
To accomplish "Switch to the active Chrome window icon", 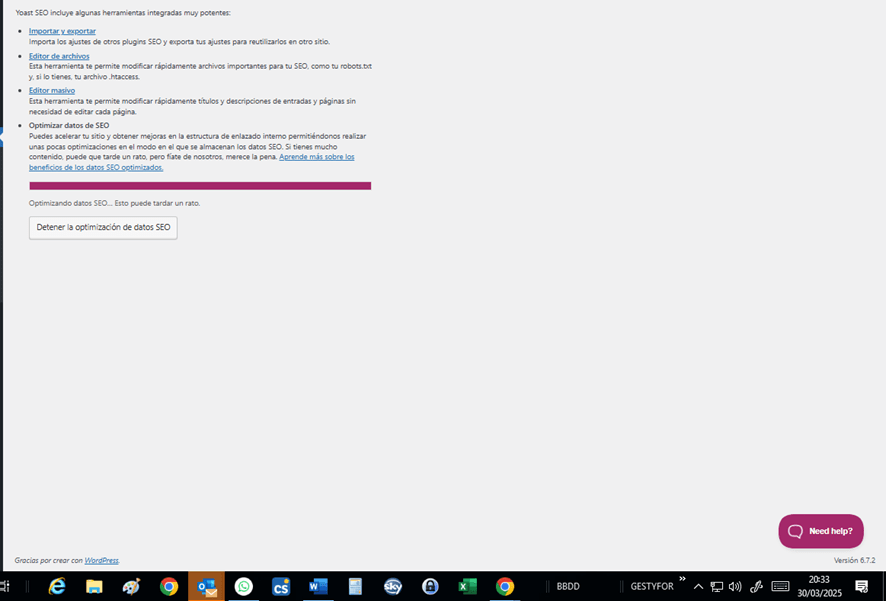I will (x=505, y=586).
